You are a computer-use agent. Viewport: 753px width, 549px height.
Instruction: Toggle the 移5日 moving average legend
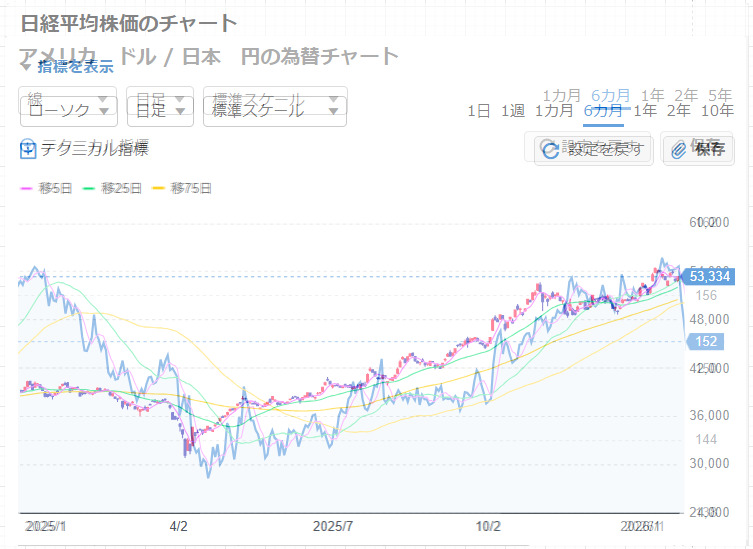(x=42, y=188)
